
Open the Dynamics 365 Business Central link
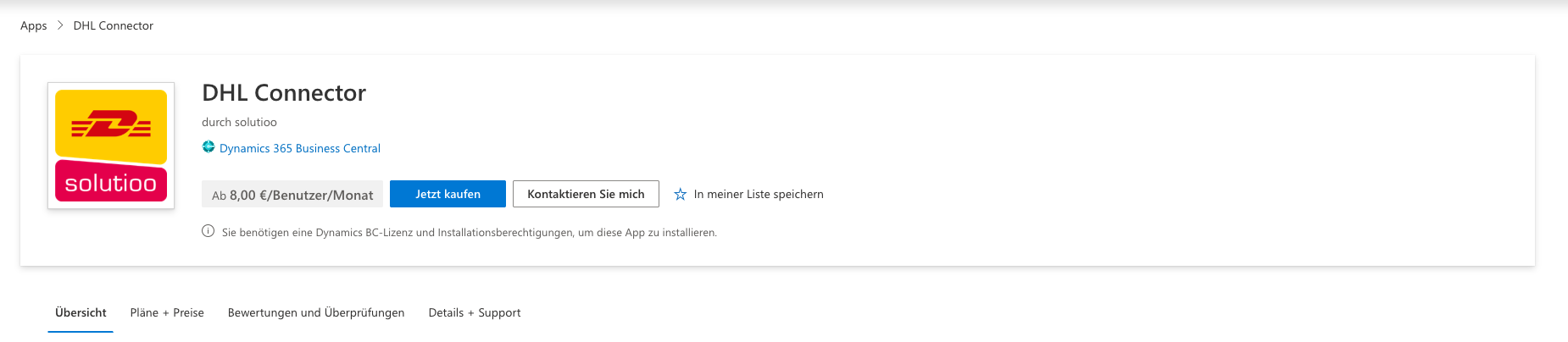click(x=300, y=148)
